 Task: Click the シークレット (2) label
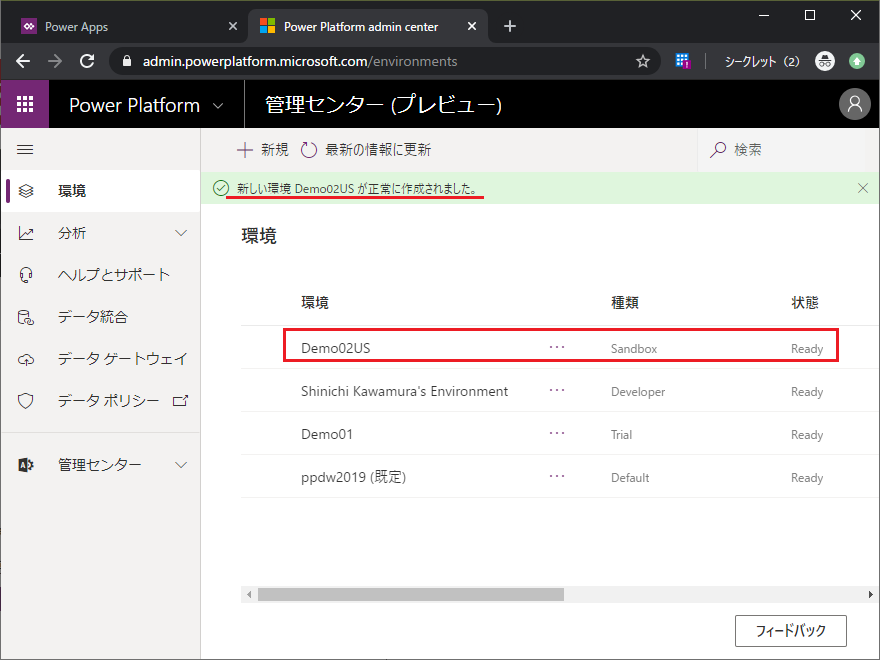point(762,61)
